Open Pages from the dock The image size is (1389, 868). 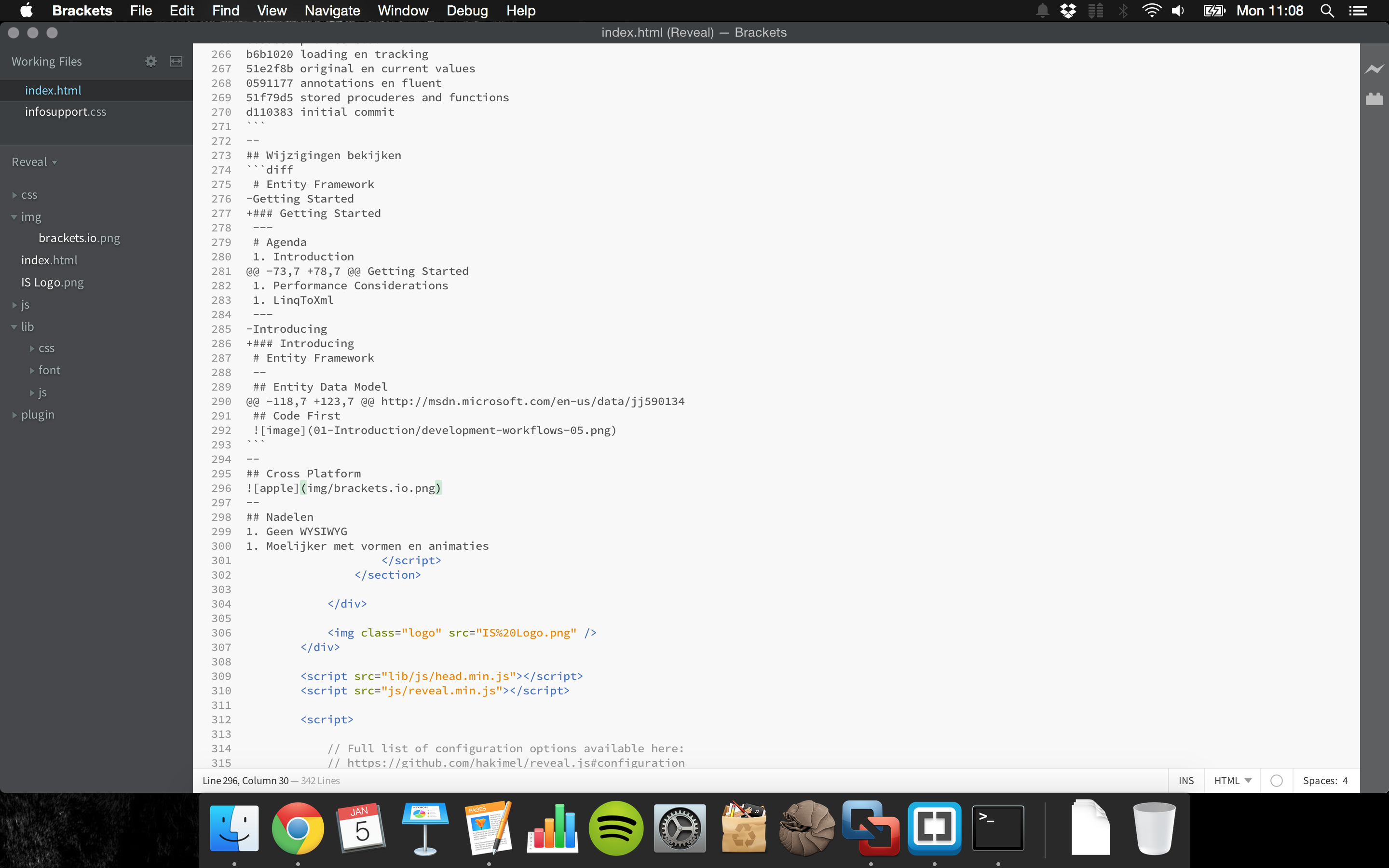[489, 828]
